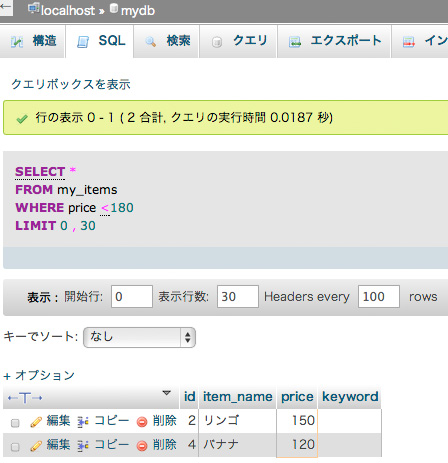Switch to the クエリ tab
448x463 pixels.
(x=238, y=41)
